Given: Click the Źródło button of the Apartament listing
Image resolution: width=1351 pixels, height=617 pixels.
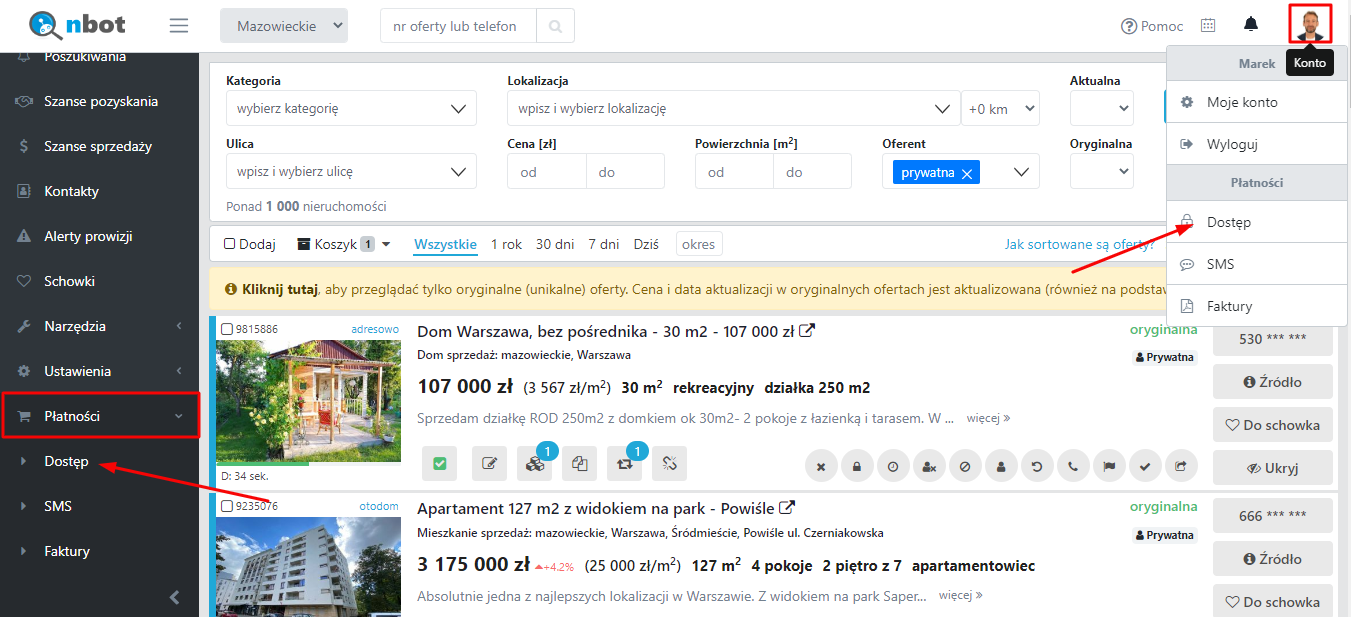Looking at the screenshot, I should [x=1272, y=559].
